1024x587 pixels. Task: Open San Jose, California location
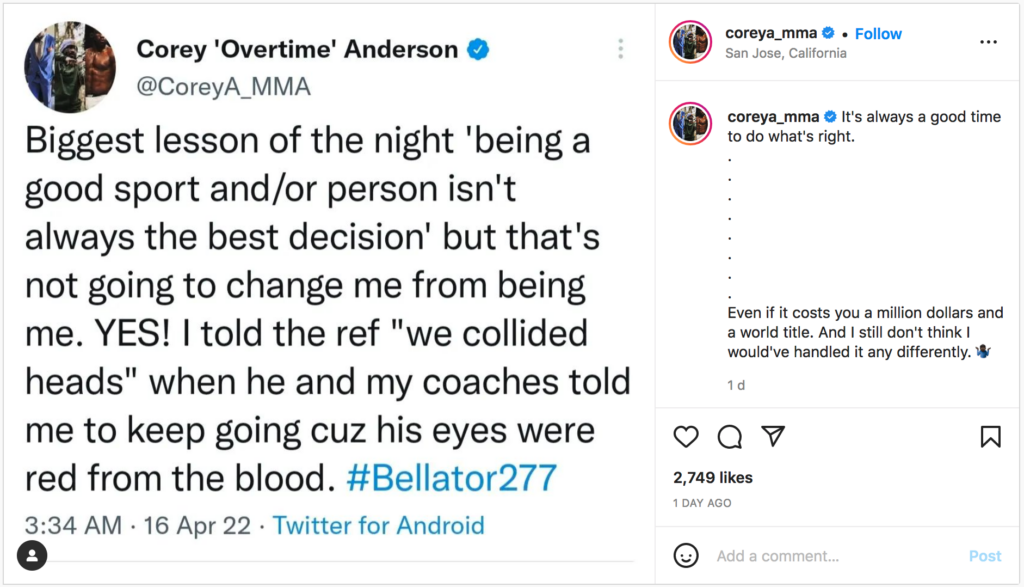tap(786, 54)
